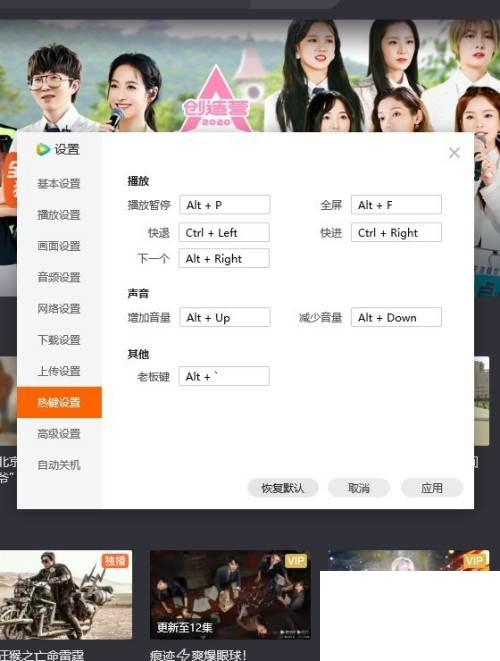Go to the 上传设置 tab

(x=59, y=371)
